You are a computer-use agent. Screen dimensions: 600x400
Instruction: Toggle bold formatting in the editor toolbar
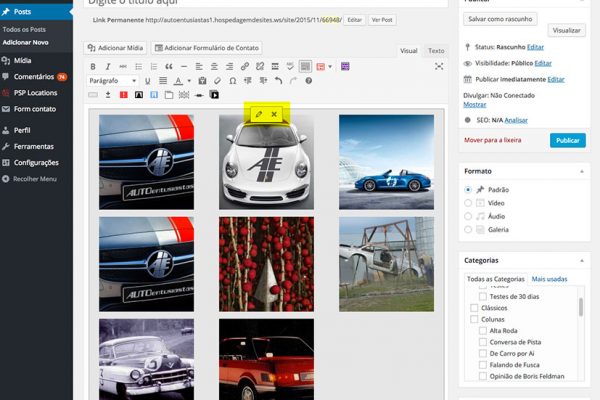pyautogui.click(x=93, y=66)
